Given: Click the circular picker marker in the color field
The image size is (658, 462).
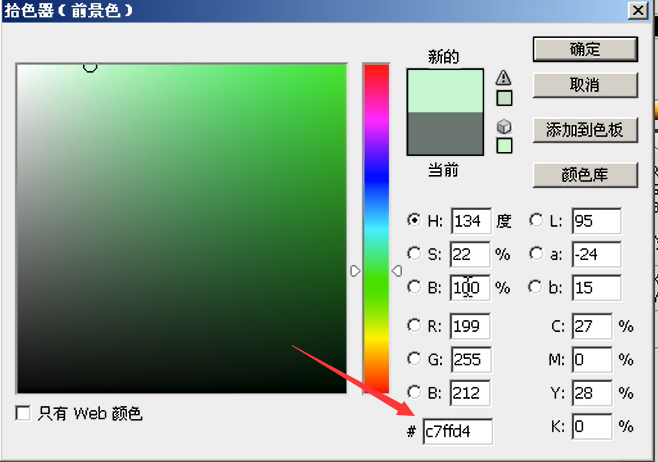Looking at the screenshot, I should point(90,66).
